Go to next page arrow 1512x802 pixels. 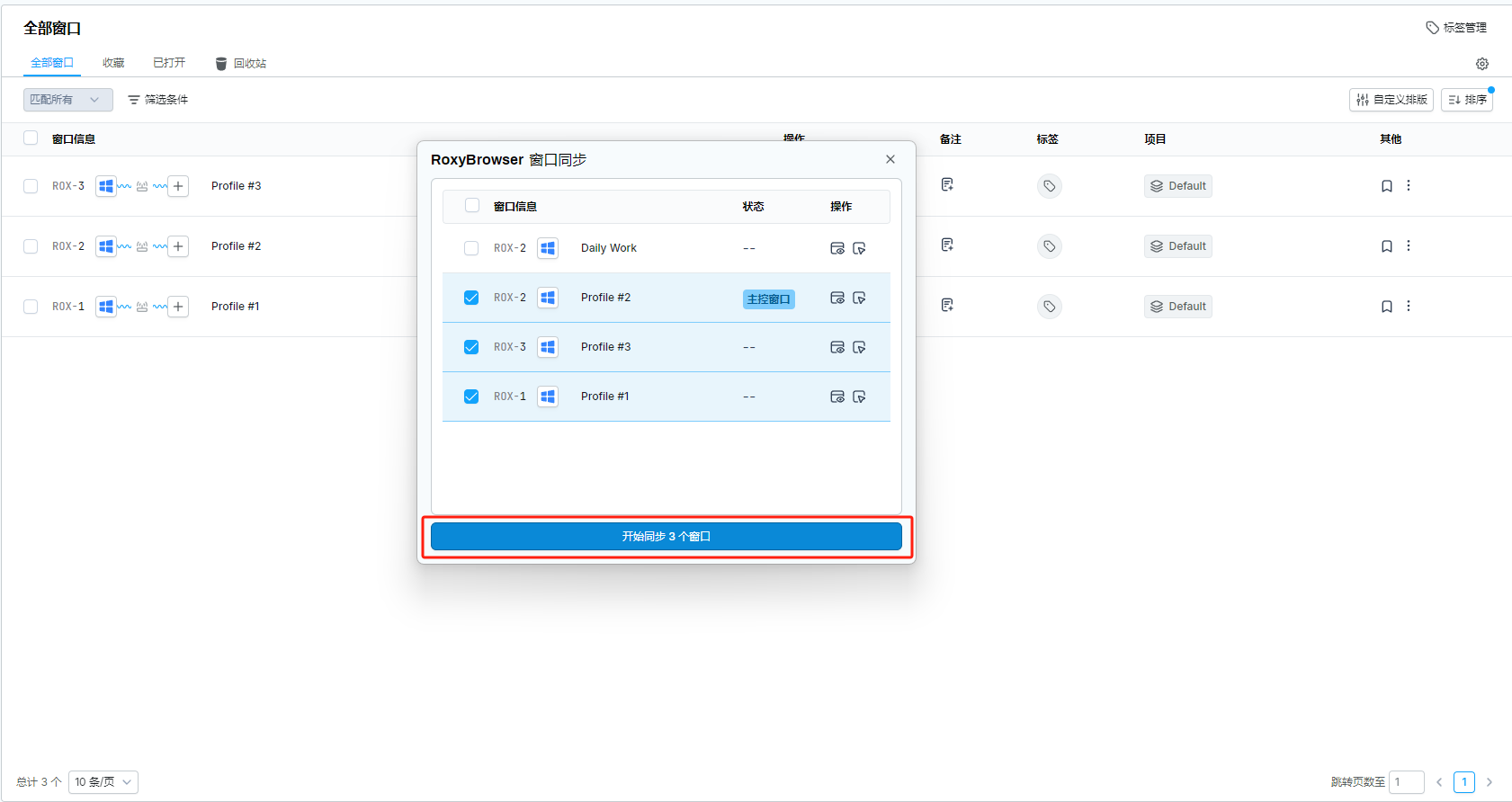coord(1490,782)
